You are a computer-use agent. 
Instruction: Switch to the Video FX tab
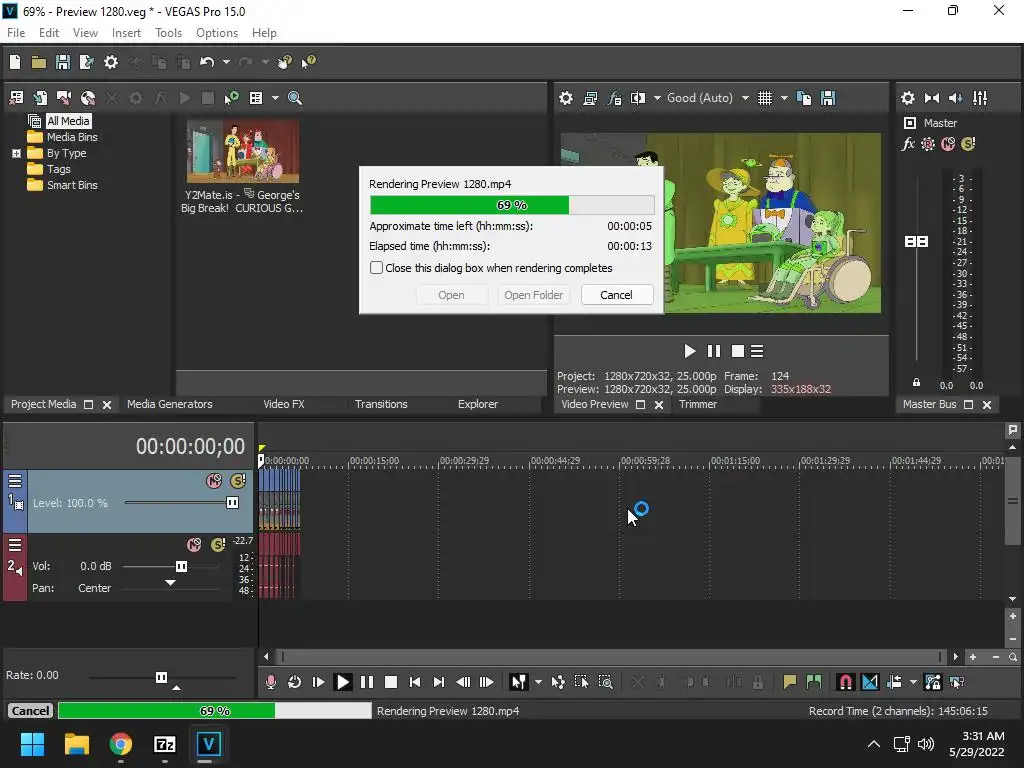[283, 404]
